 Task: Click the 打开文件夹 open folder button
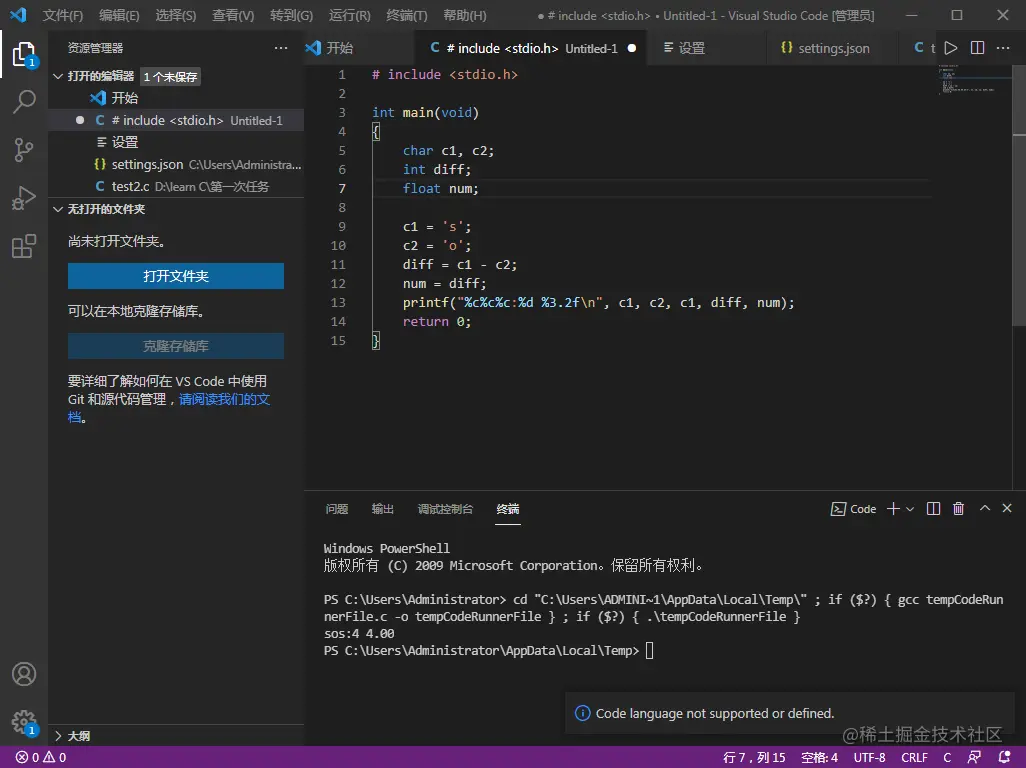click(x=175, y=276)
